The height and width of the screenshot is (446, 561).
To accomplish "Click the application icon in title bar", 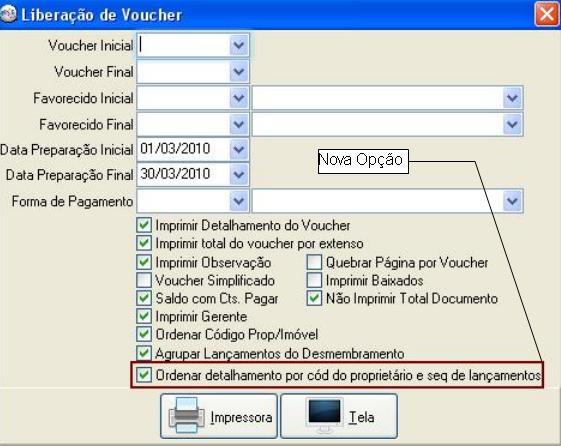I will 8,14.
